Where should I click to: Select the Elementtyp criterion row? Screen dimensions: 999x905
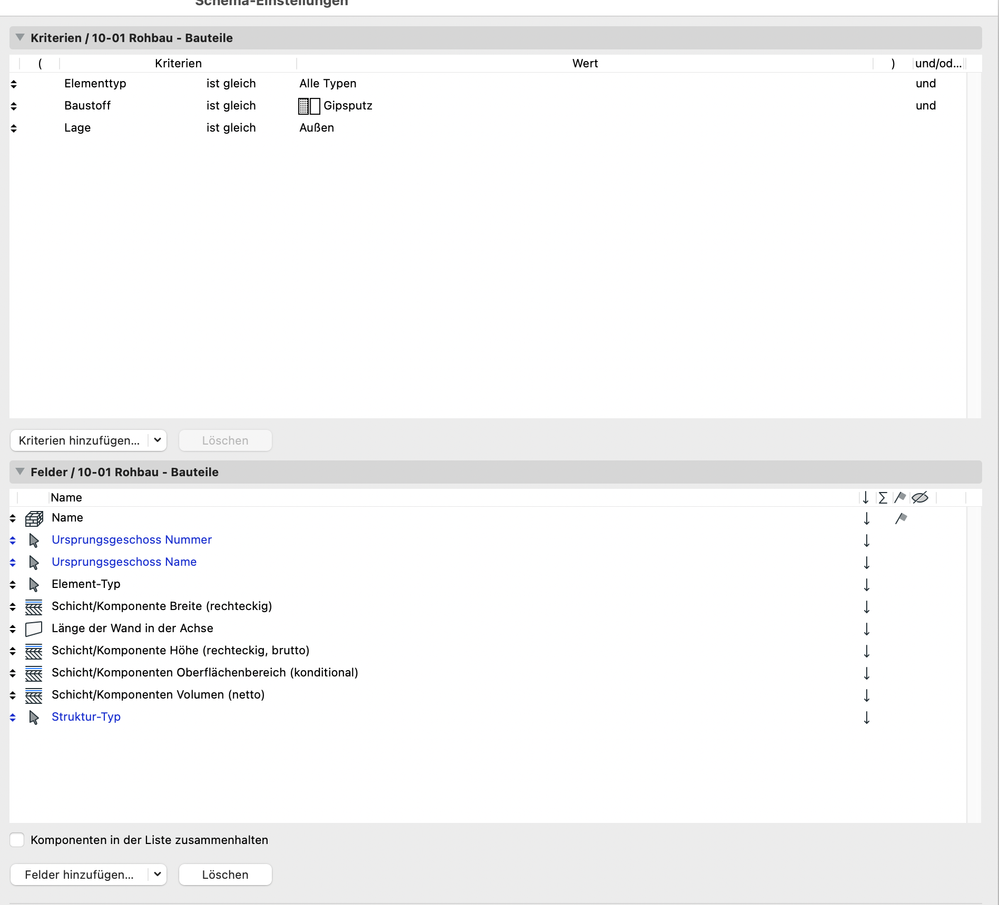[x=487, y=83]
